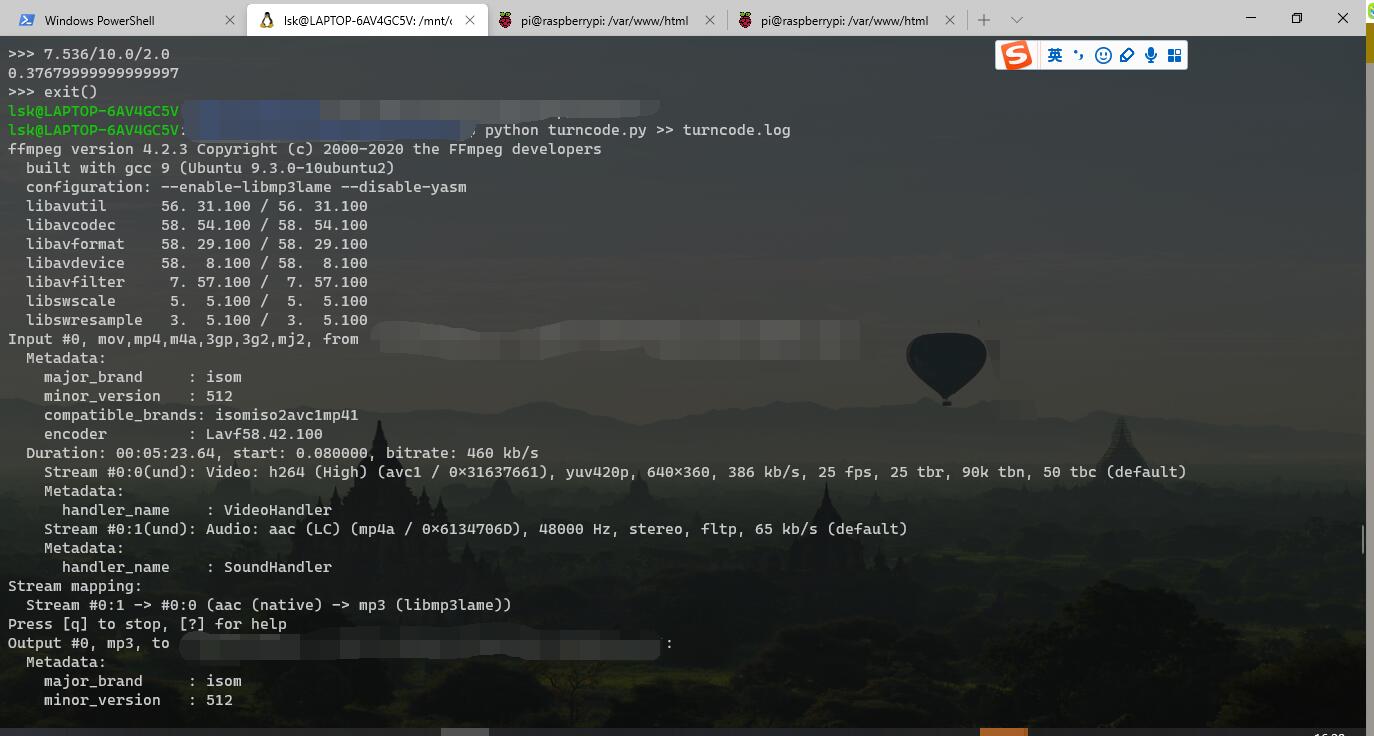Click the "Stream #0:0(und): Video: h264" line
This screenshot has height=736, width=1374.
[615, 472]
